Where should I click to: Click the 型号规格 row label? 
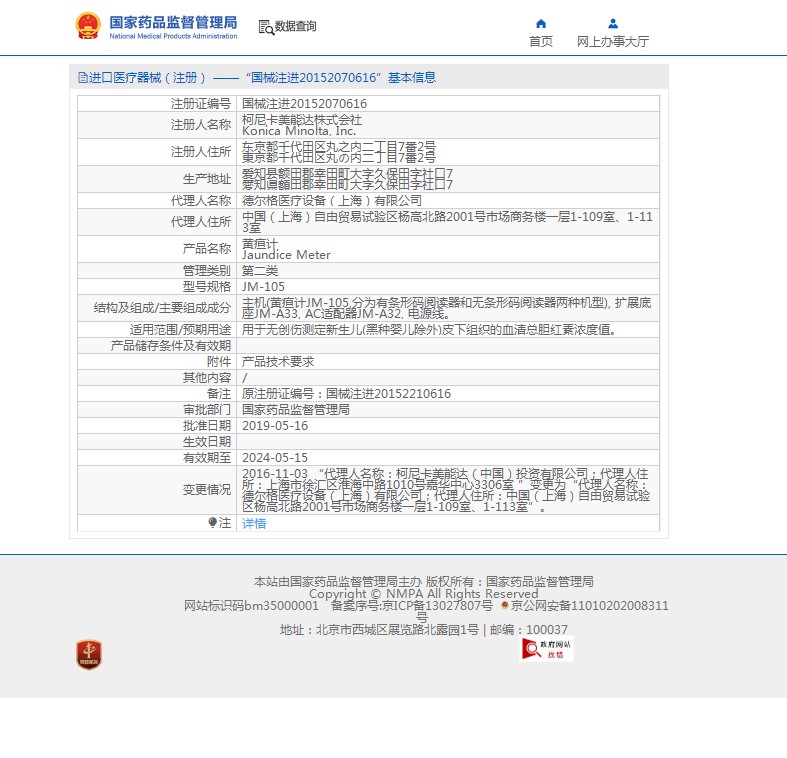207,287
